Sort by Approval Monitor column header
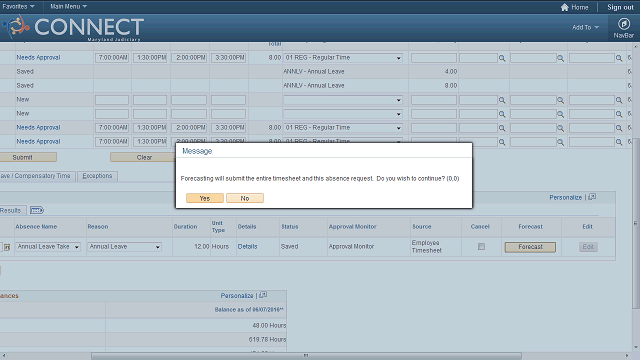The width and height of the screenshot is (640, 360). click(353, 227)
